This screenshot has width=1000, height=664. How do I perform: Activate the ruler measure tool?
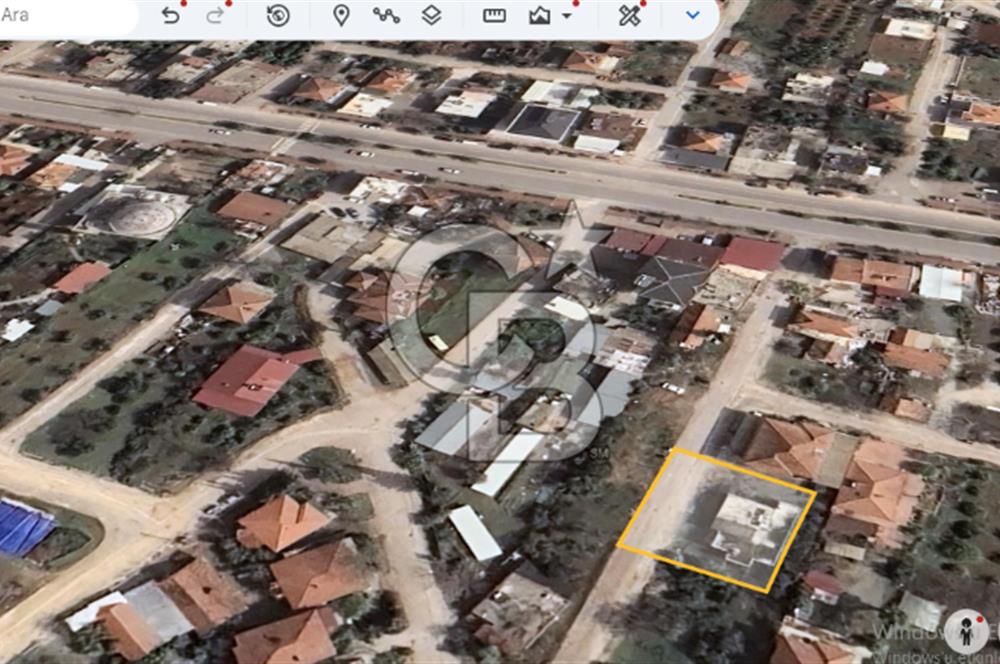pos(494,15)
